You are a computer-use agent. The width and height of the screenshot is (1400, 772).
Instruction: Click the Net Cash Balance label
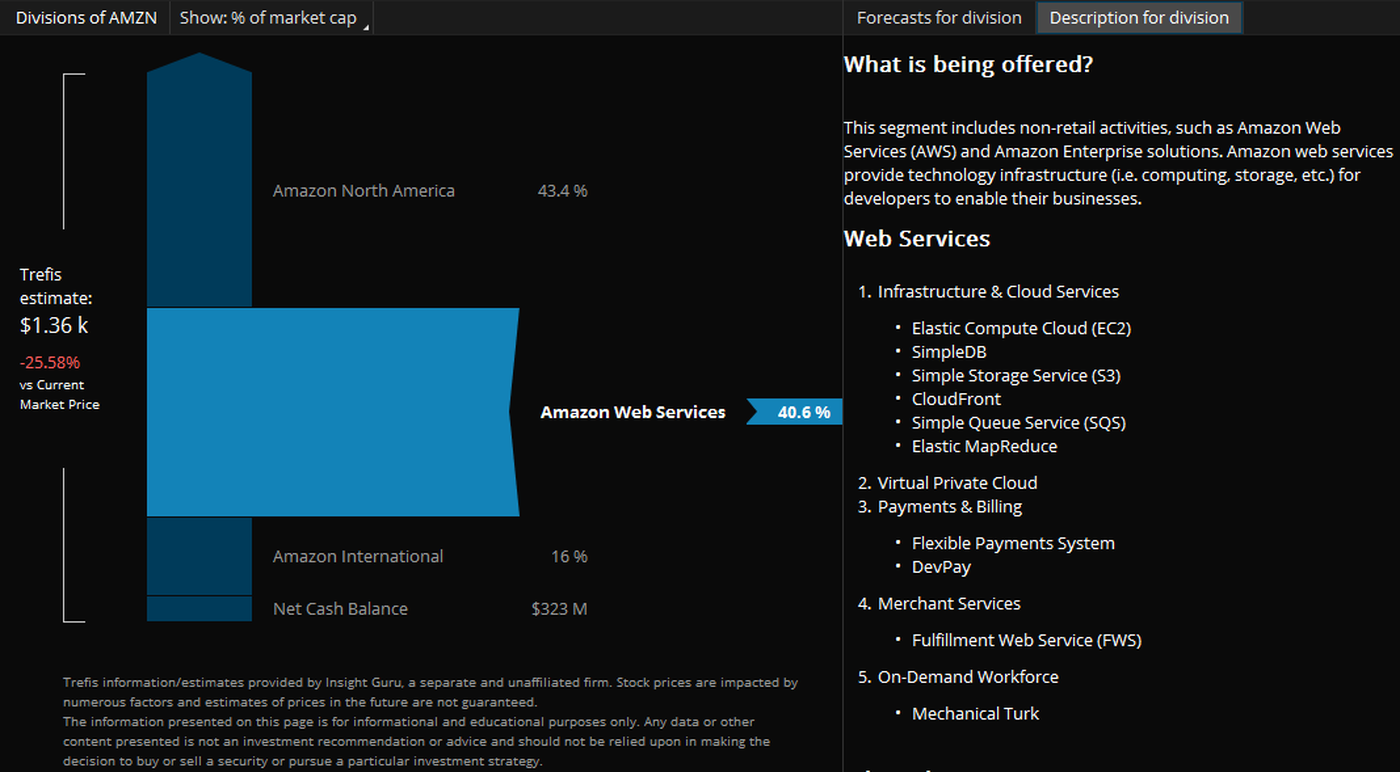pyautogui.click(x=340, y=609)
